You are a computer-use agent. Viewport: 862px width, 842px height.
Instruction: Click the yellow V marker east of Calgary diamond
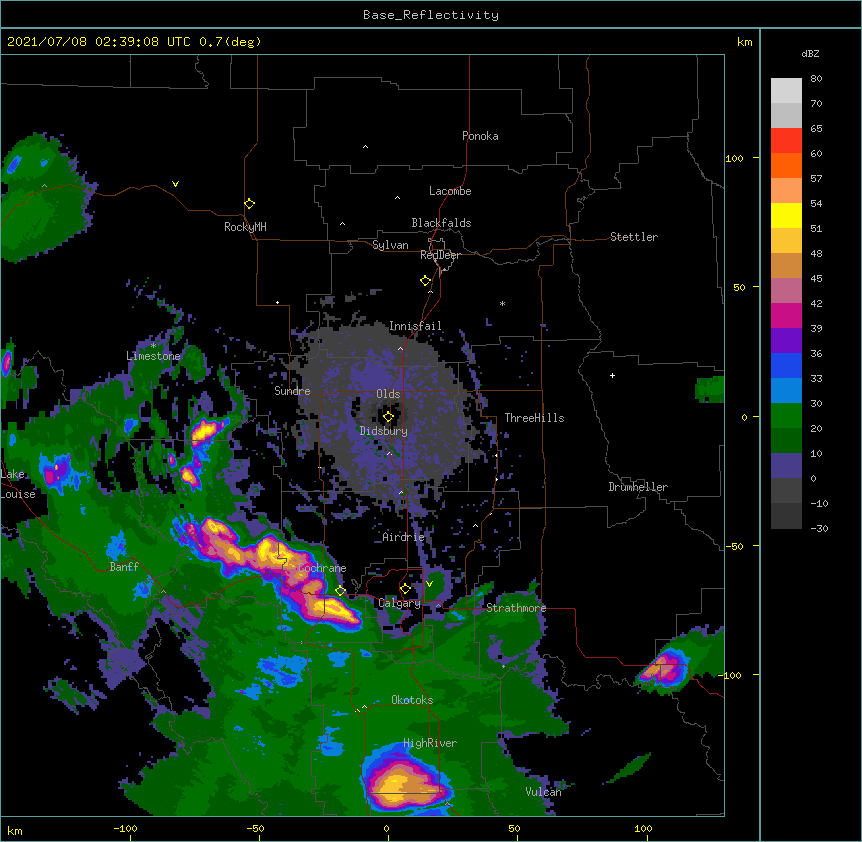pos(429,584)
